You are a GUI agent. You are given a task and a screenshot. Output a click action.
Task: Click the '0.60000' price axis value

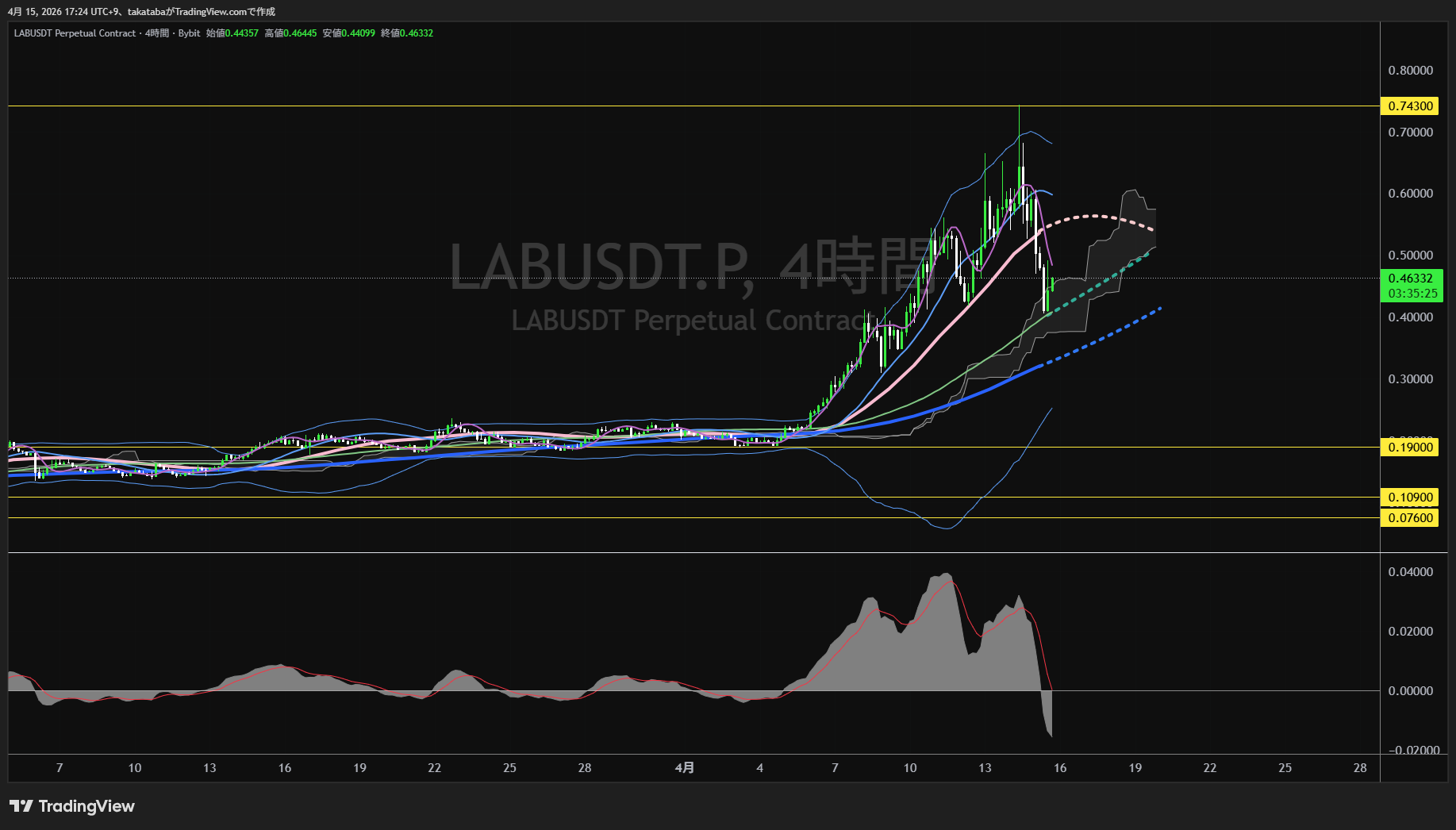pyautogui.click(x=1410, y=194)
